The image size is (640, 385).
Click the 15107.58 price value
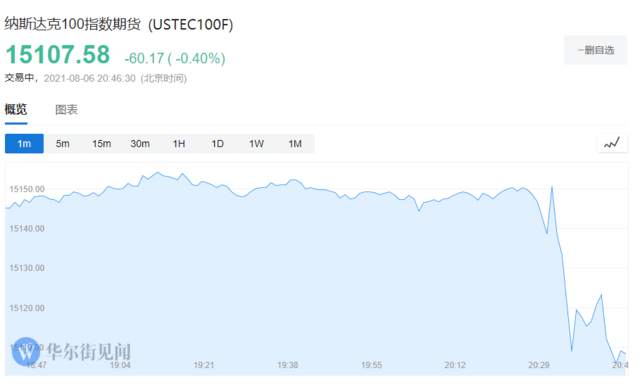coord(58,54)
